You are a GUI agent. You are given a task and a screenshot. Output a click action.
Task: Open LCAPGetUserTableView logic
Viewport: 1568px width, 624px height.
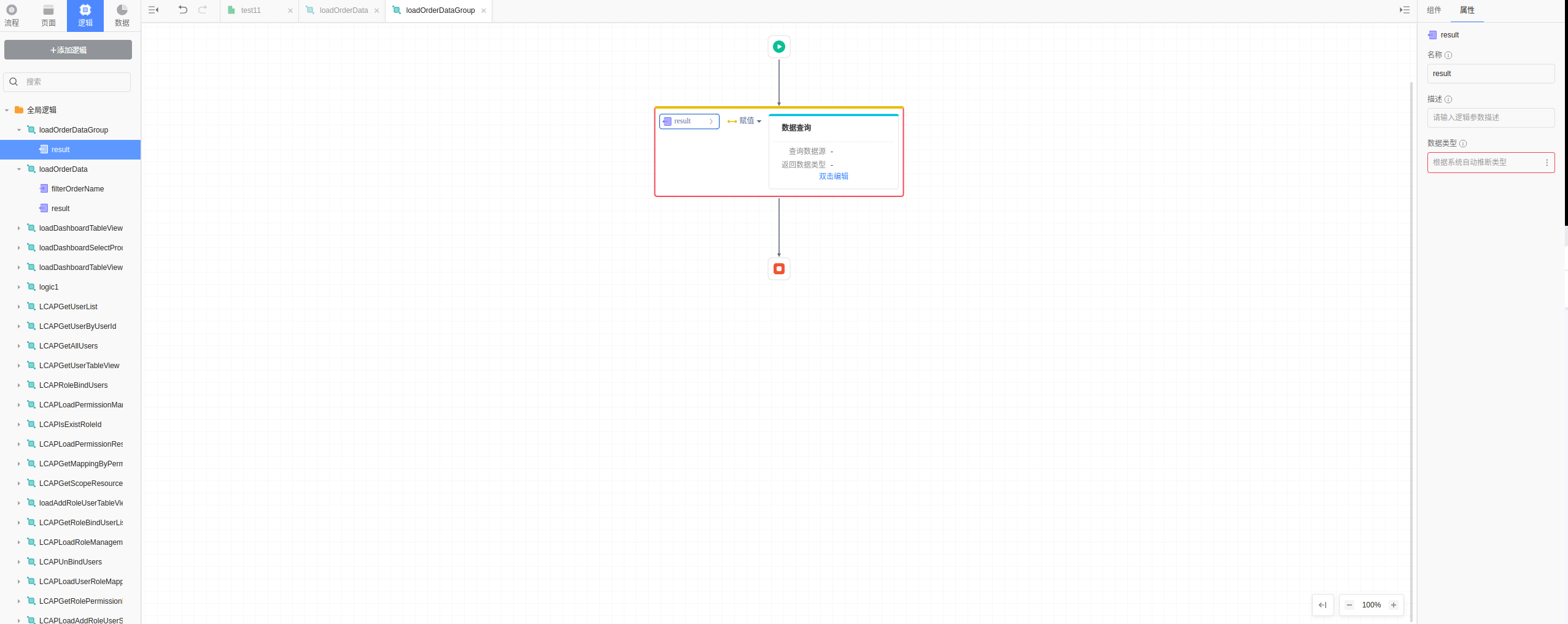click(79, 366)
